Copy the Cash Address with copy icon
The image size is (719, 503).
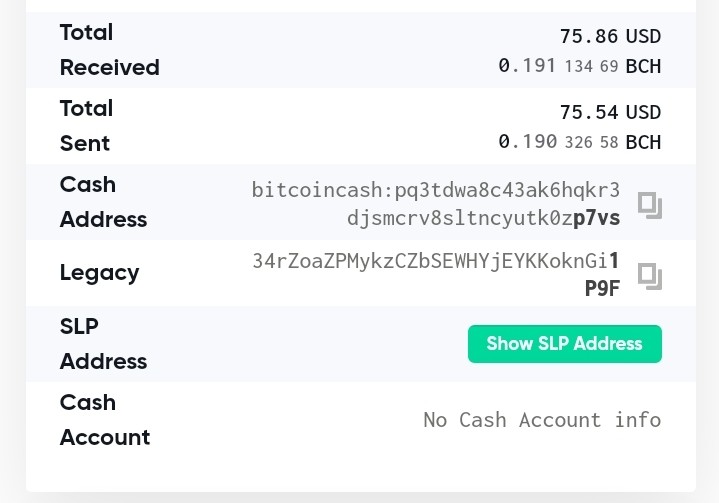coord(650,205)
